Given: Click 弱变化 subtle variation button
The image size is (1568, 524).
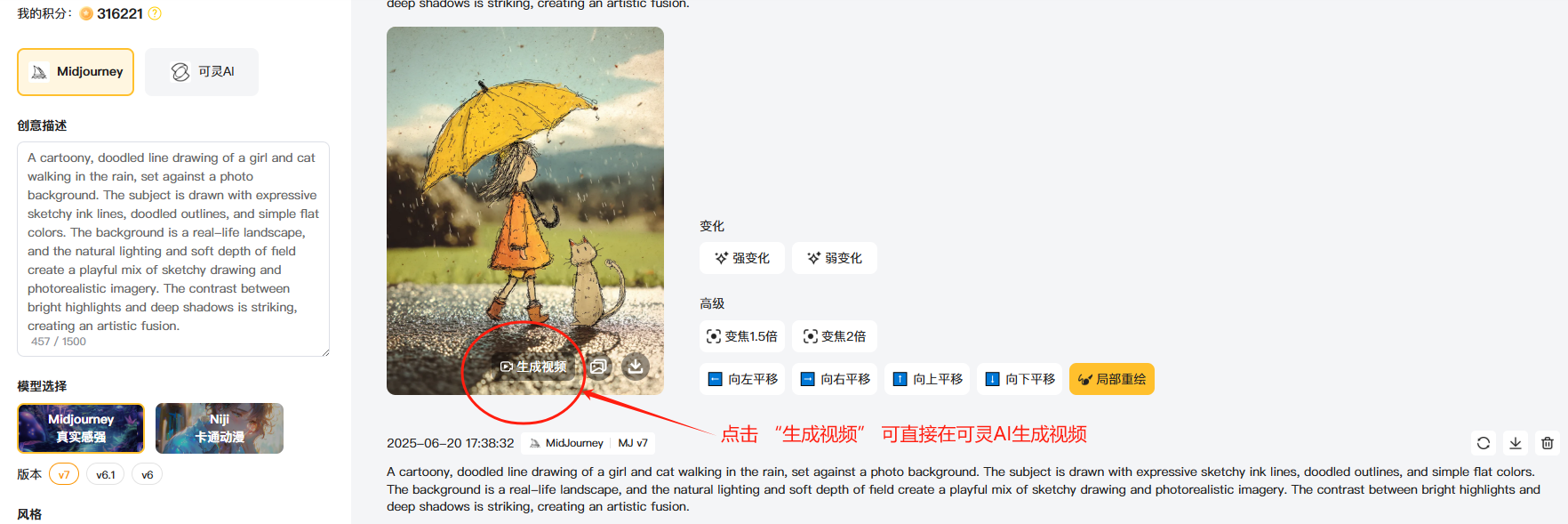Looking at the screenshot, I should click(835, 258).
